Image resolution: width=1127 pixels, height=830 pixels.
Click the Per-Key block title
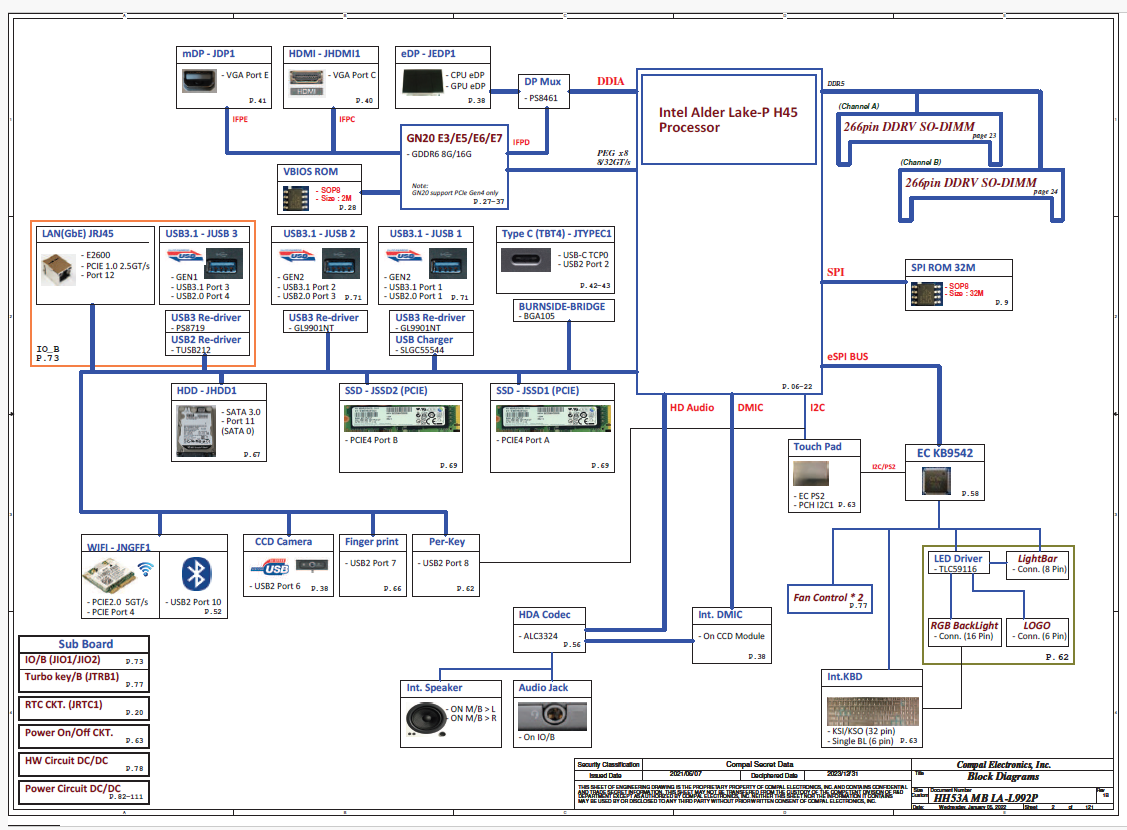[447, 542]
